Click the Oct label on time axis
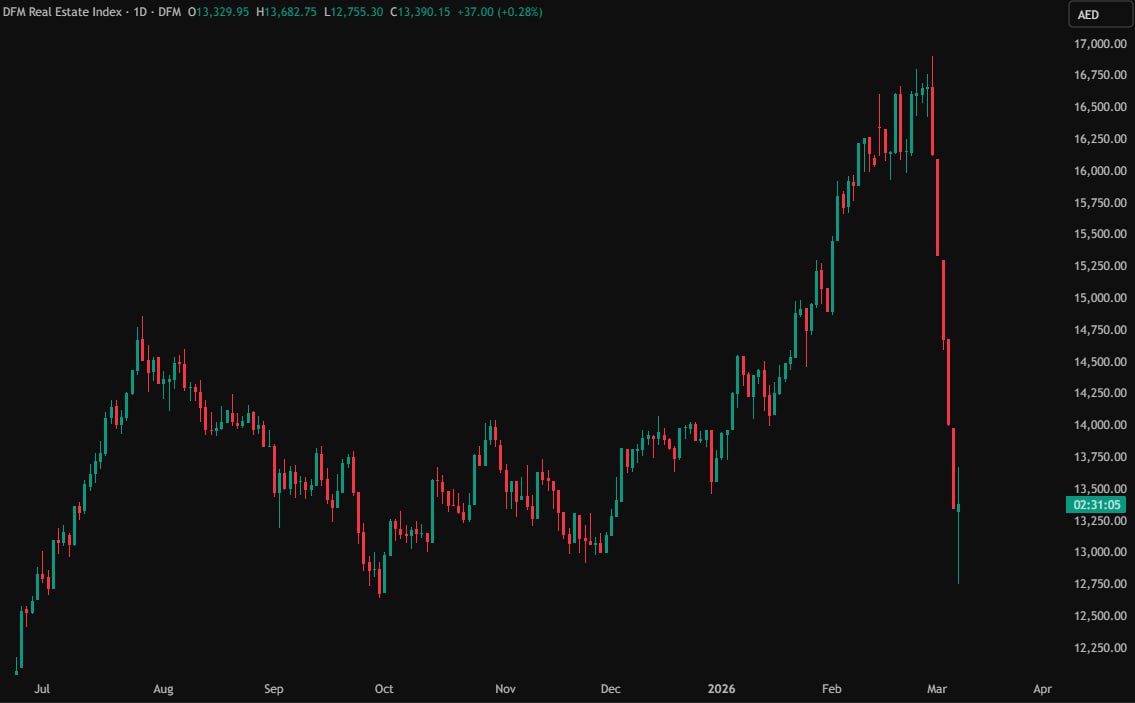This screenshot has width=1135, height=703. coord(383,689)
